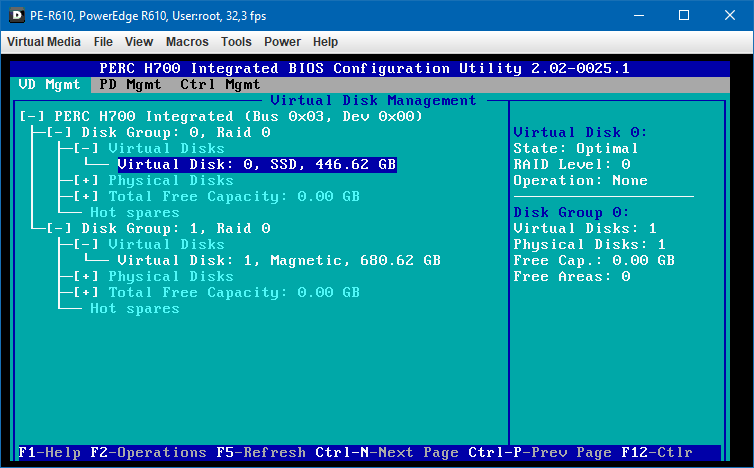The width and height of the screenshot is (754, 468).
Task: Select Hot spares under Disk Group 1
Action: [x=135, y=309]
